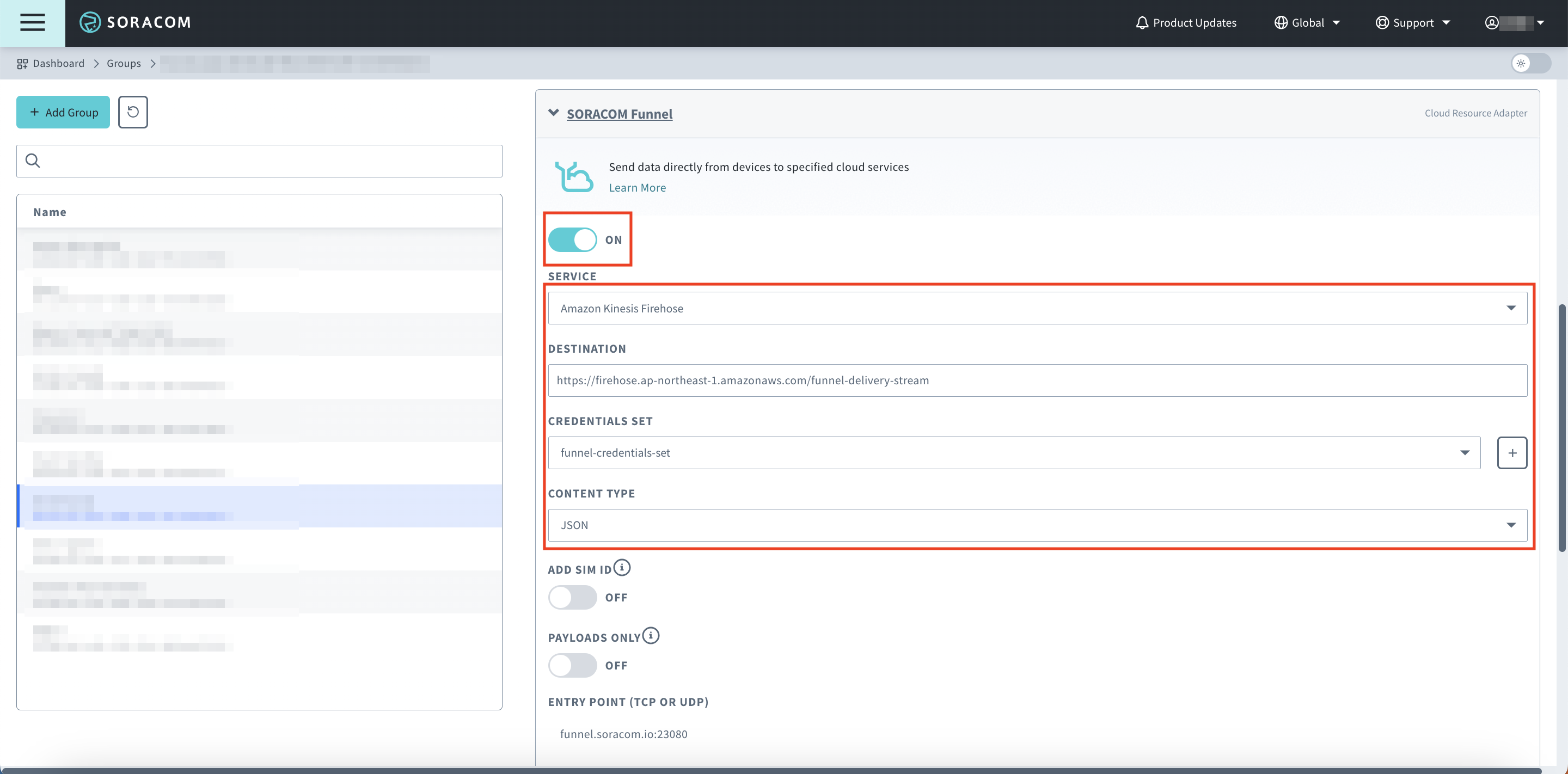1568x774 pixels.
Task: Click the refresh groups icon button
Action: pos(133,112)
